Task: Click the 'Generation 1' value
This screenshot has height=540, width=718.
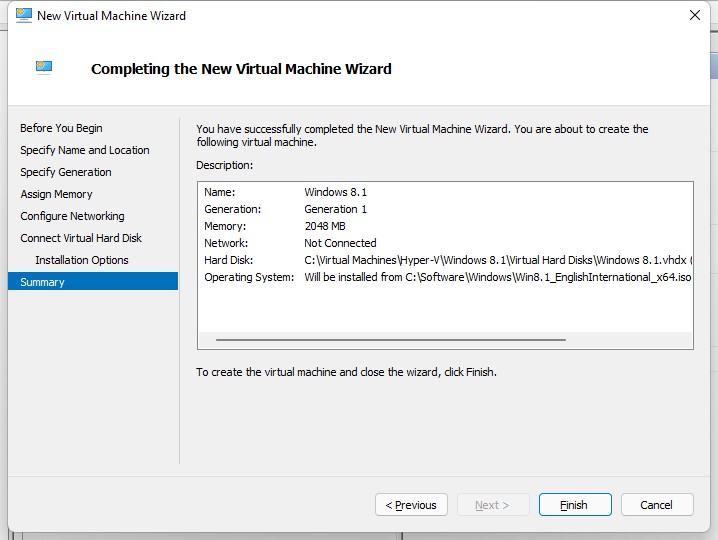Action: pos(336,209)
